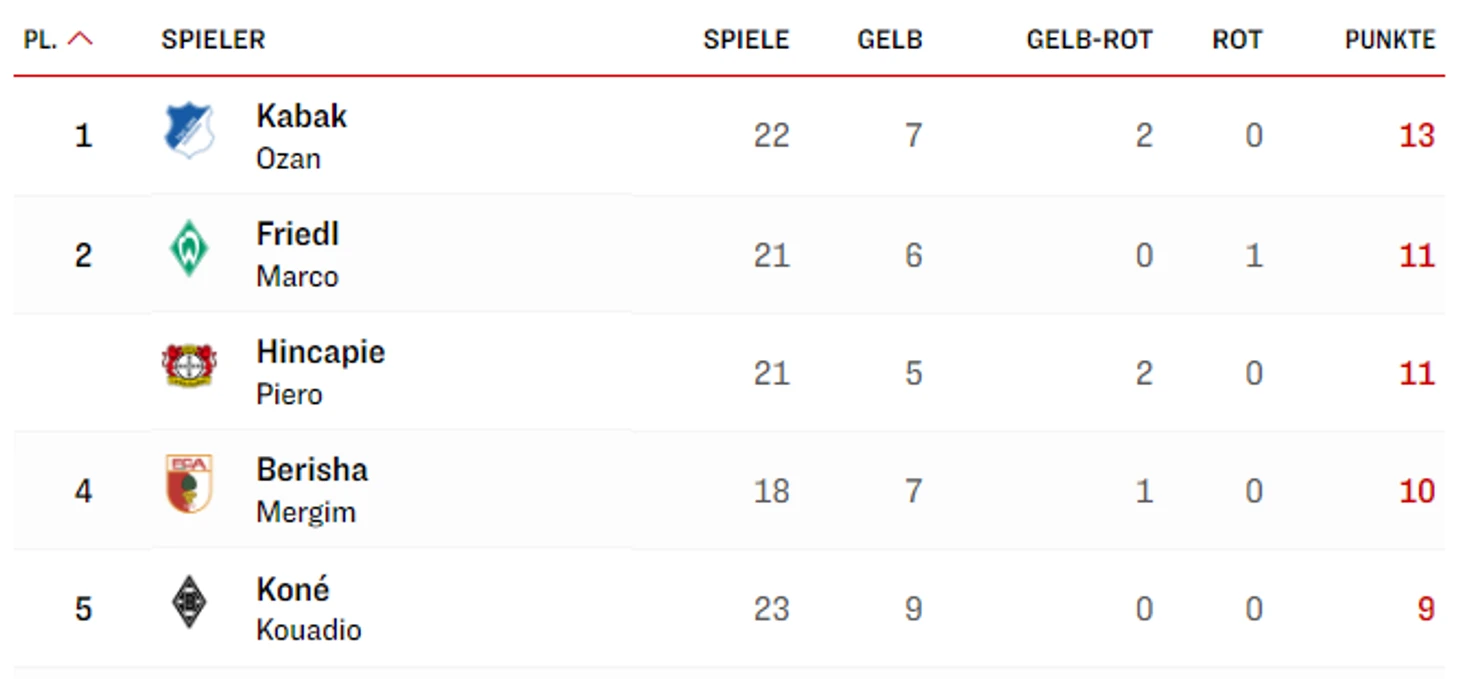Sort table by SPIELE column
1460x679 pixels.
(746, 40)
